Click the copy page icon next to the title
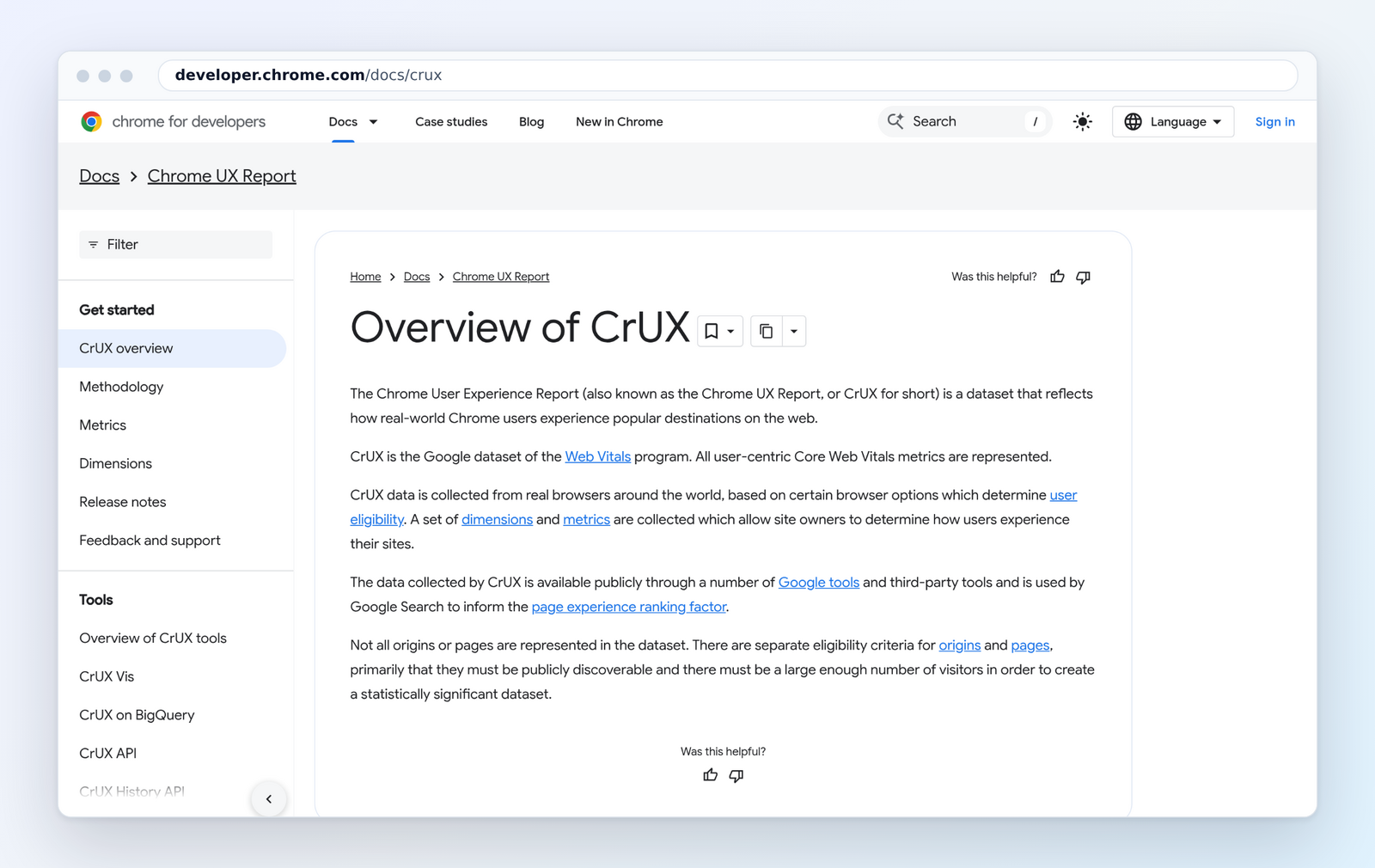This screenshot has width=1375, height=868. tap(766, 331)
